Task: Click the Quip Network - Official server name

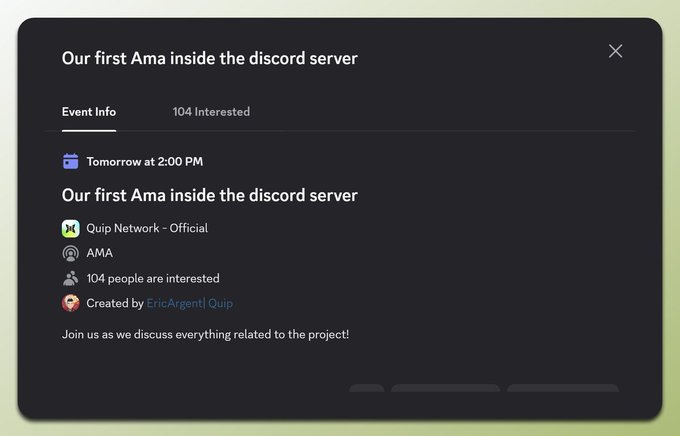Action: 147,228
